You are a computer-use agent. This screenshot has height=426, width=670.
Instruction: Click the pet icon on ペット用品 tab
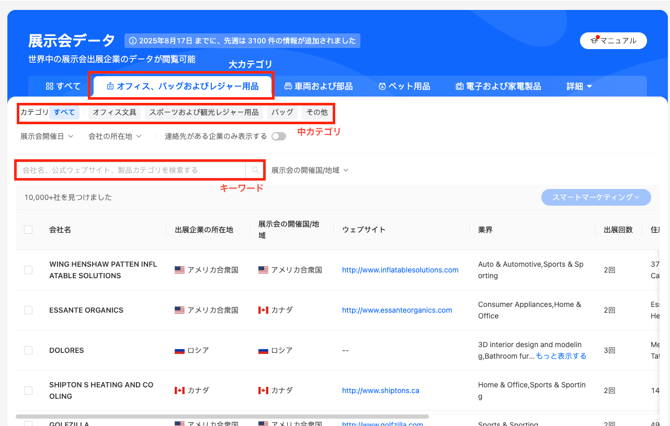382,87
